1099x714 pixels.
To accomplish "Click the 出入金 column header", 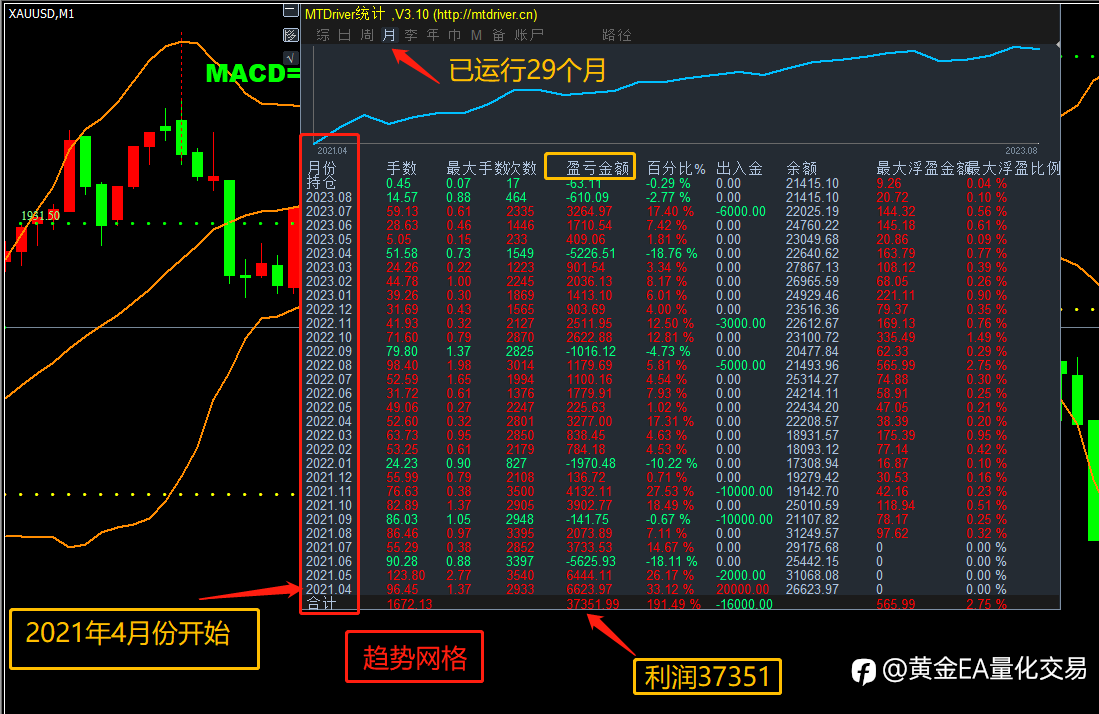I will [739, 168].
